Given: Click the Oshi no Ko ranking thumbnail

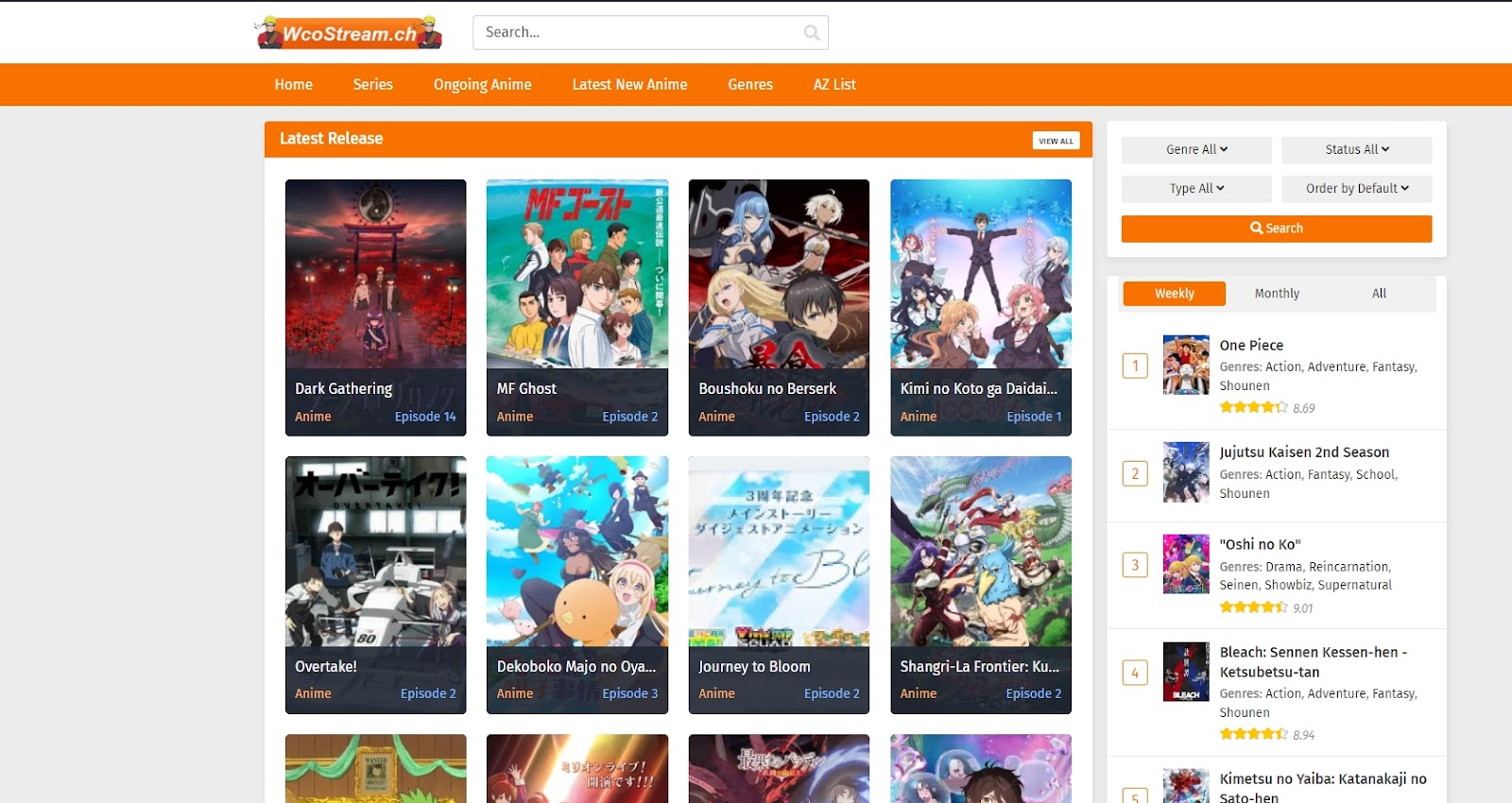Looking at the screenshot, I should [x=1186, y=564].
